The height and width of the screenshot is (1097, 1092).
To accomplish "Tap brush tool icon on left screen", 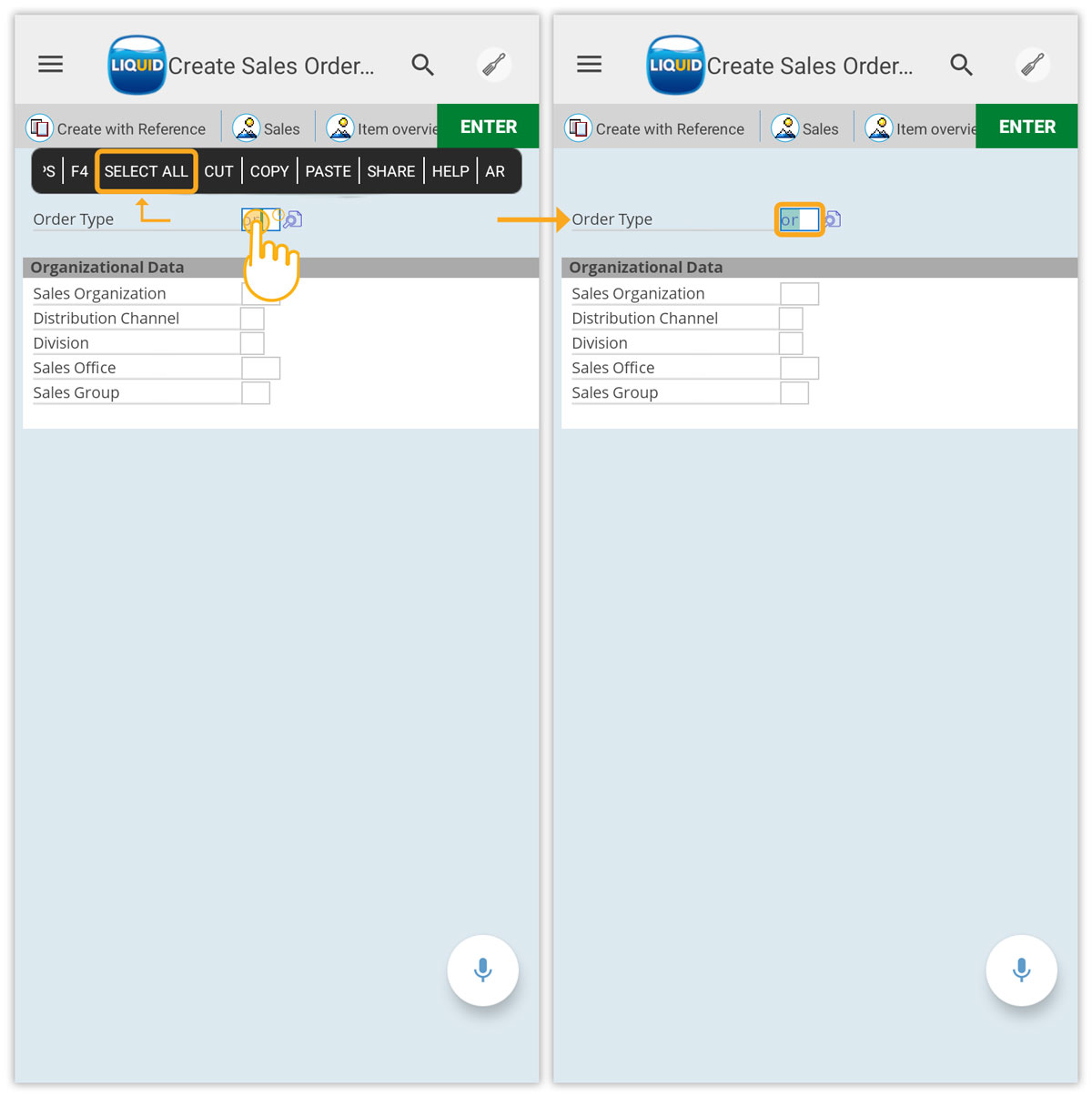I will tap(494, 65).
